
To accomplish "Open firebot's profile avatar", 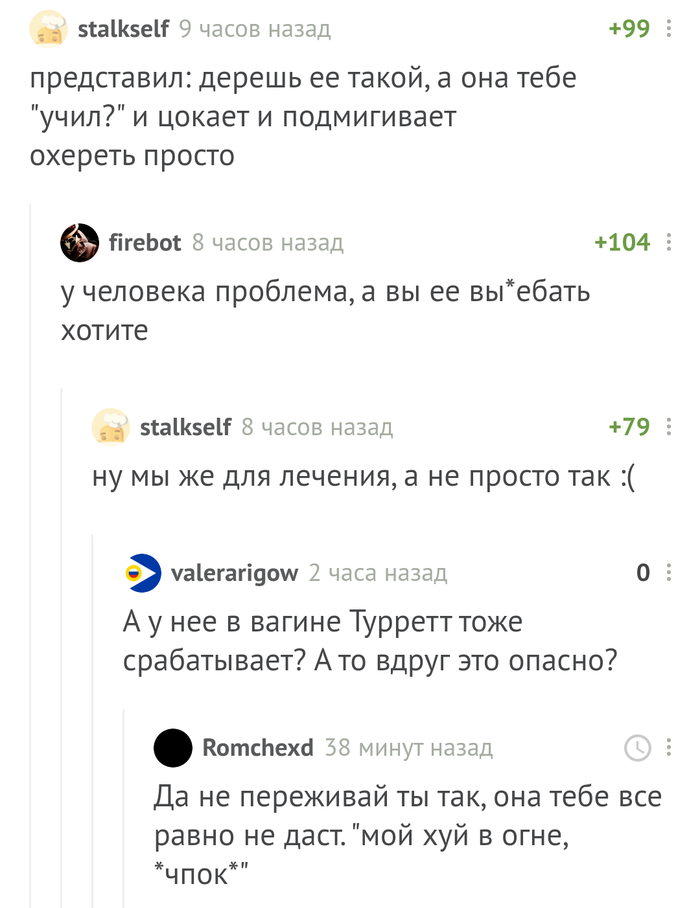I will click(80, 242).
